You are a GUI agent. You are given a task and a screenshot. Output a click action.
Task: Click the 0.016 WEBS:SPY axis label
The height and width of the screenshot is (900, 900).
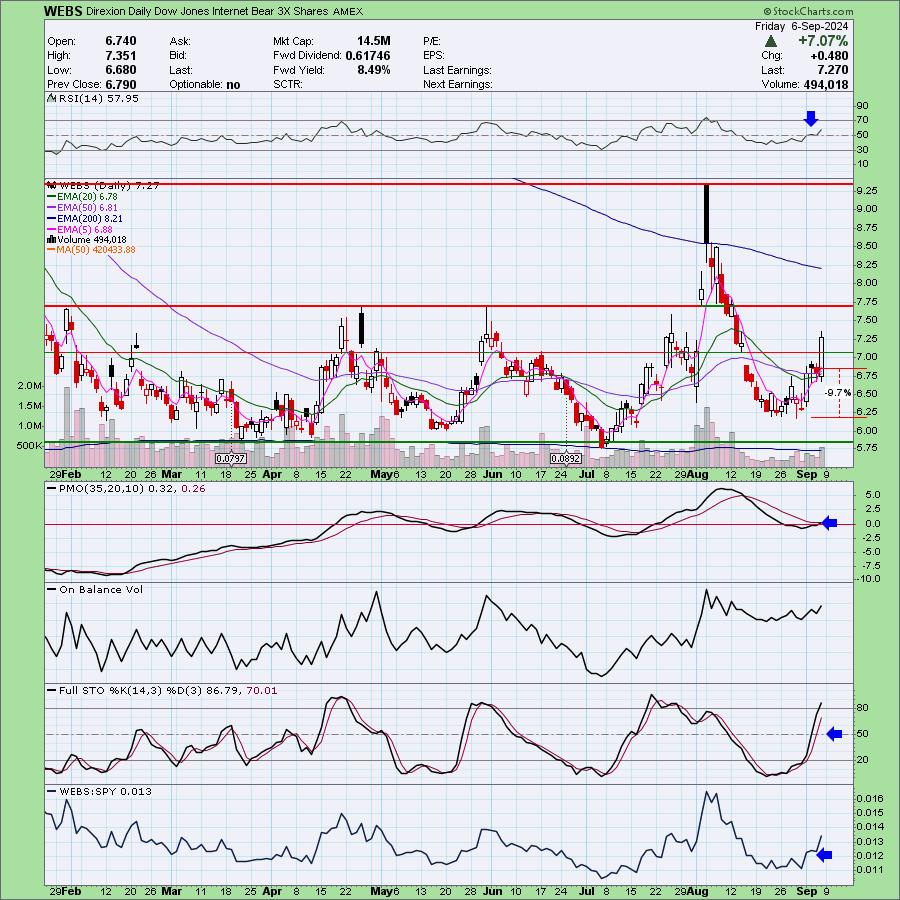869,798
